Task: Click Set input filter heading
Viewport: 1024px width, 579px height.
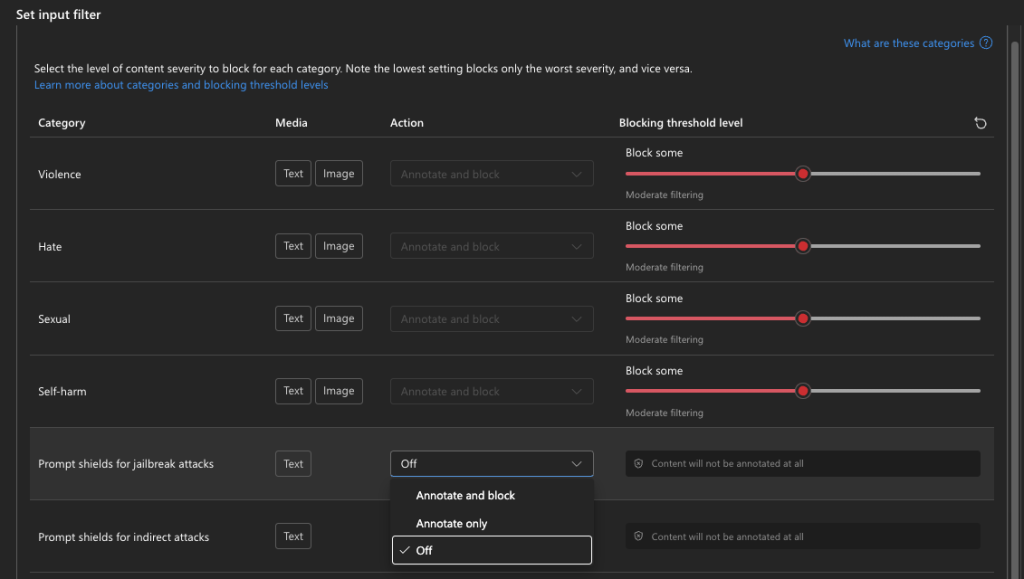Action: pos(58,14)
